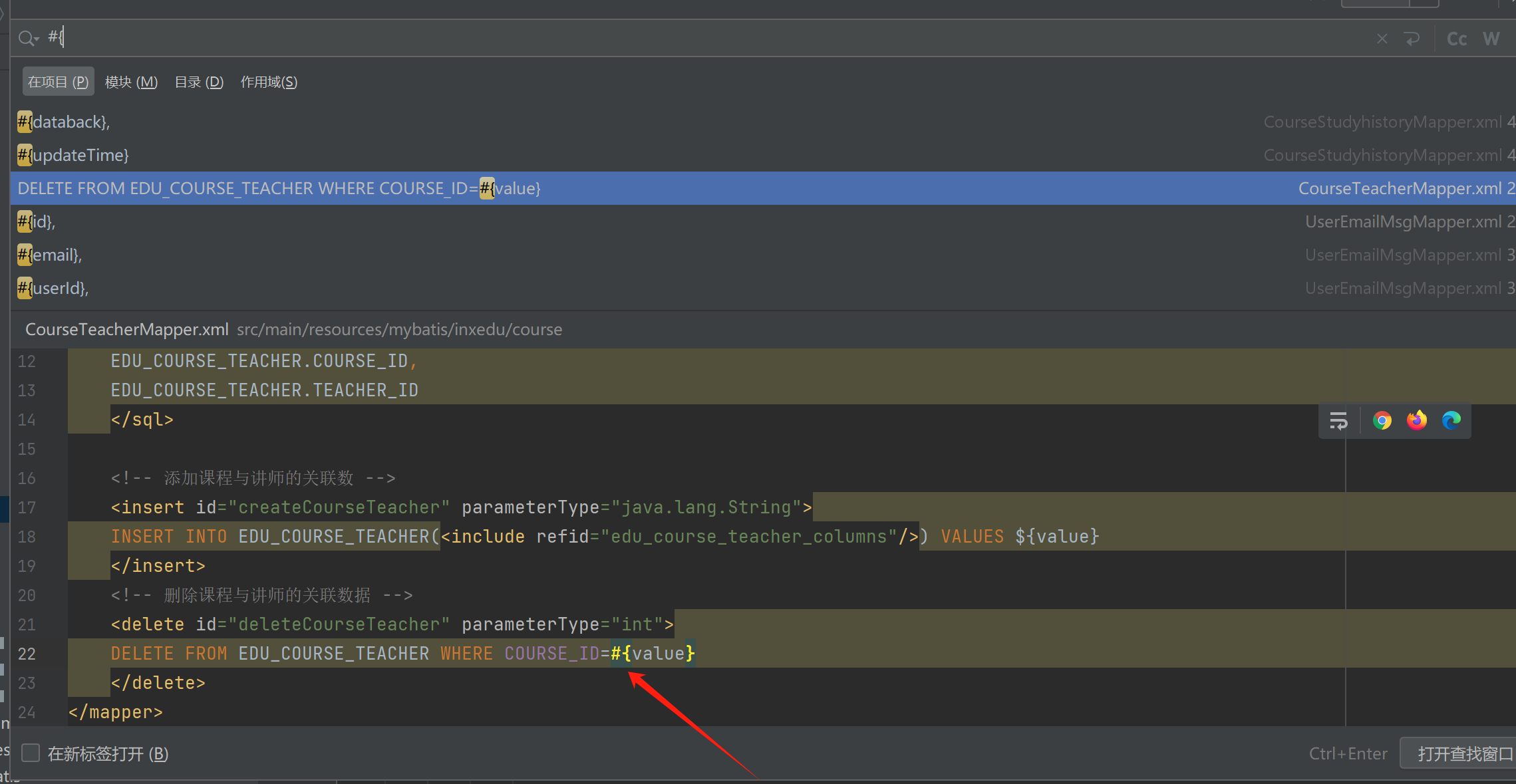
Task: Toggle the new-line search icon
Action: pos(1412,39)
